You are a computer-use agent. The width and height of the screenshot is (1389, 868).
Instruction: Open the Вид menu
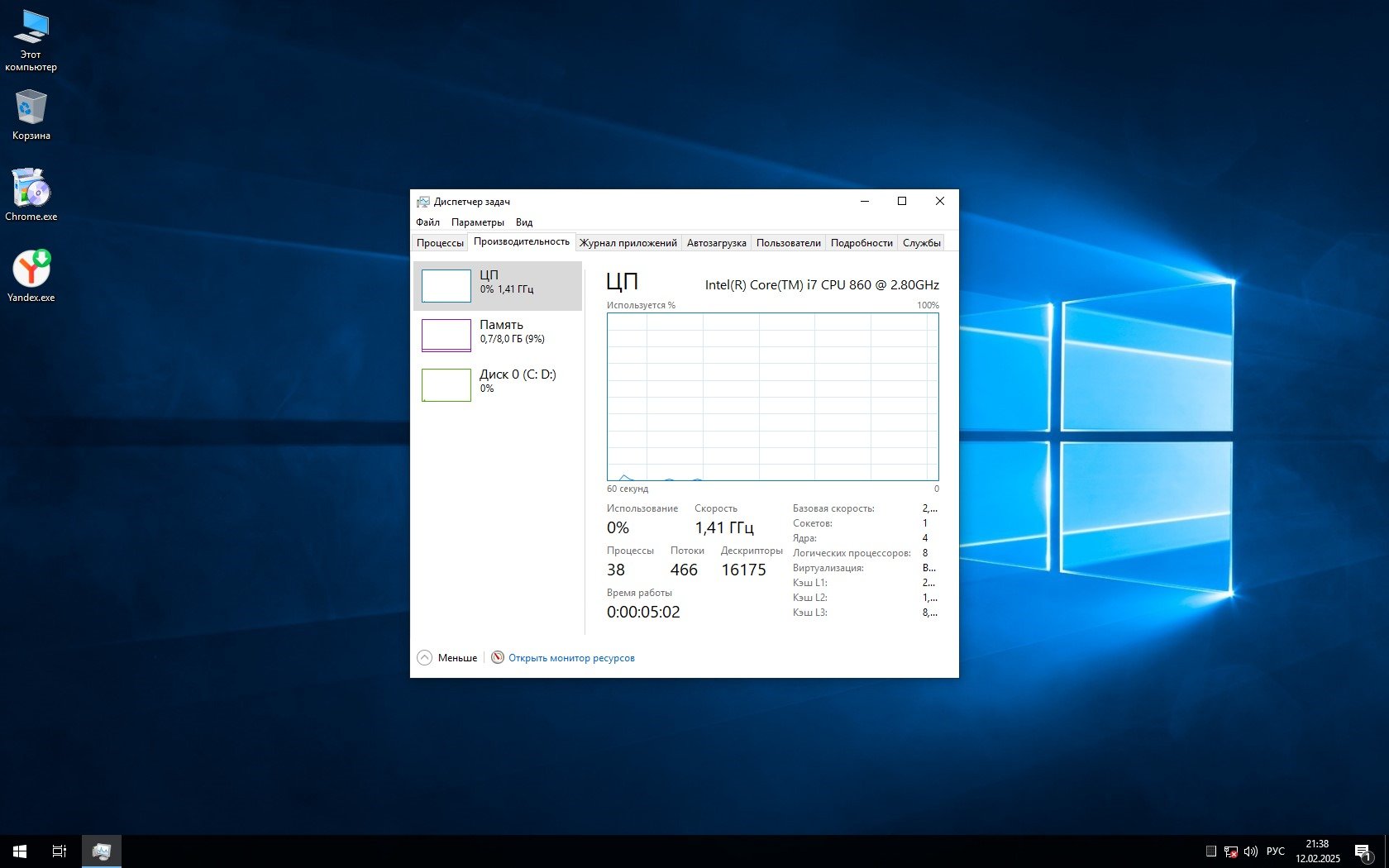point(524,222)
